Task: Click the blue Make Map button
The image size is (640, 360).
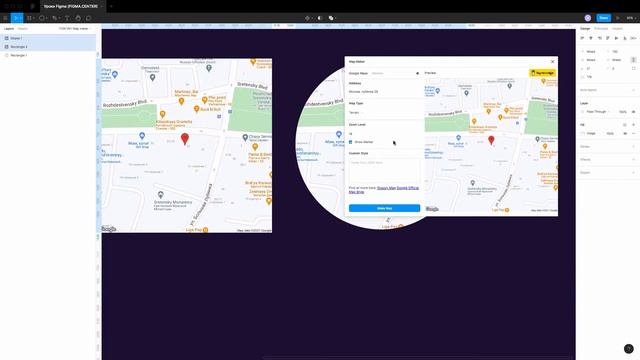Action: coord(384,208)
